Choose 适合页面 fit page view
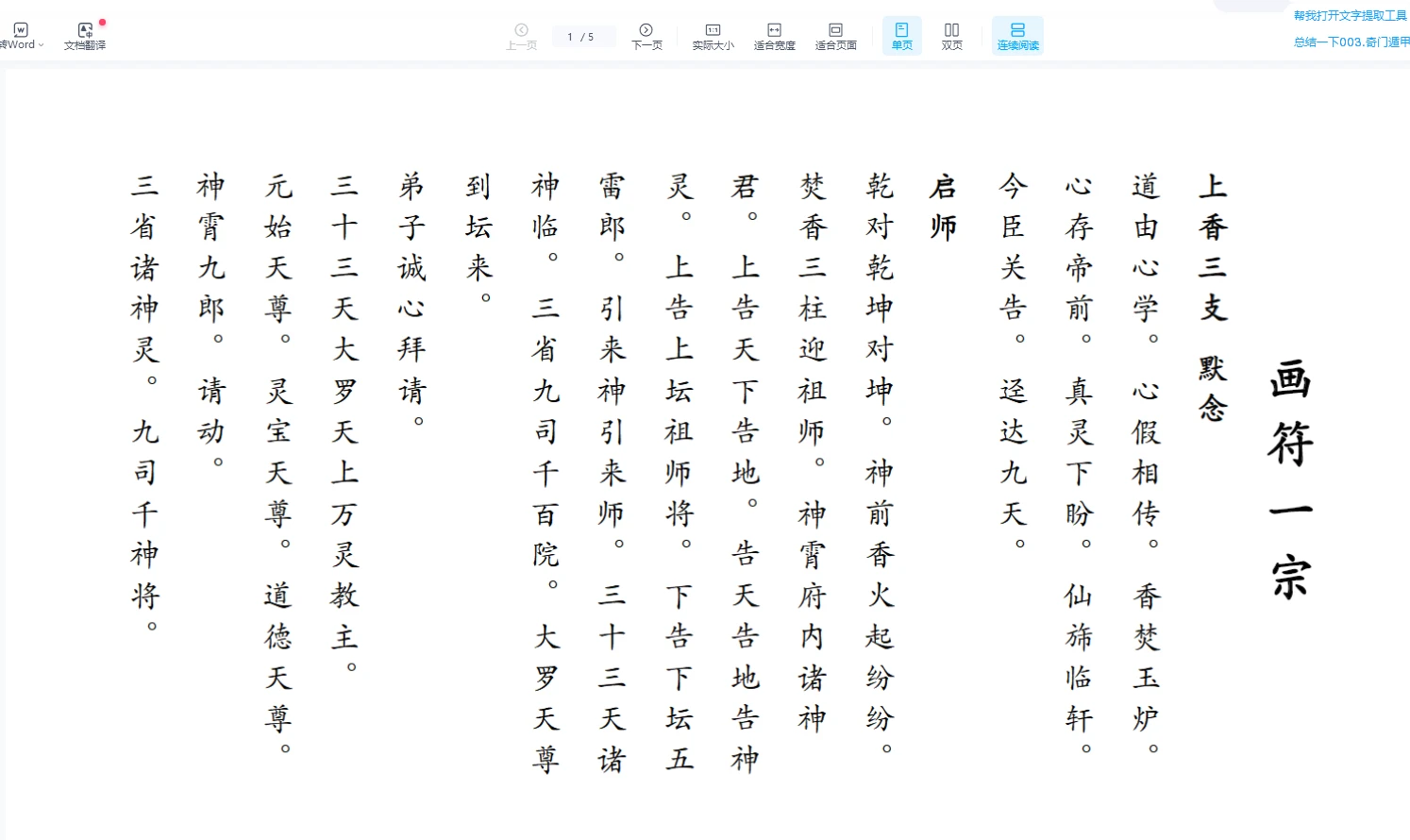This screenshot has width=1410, height=840. coord(835,36)
